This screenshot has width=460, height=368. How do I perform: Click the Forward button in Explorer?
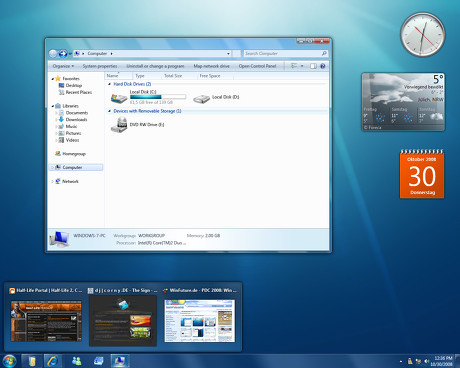tap(63, 54)
